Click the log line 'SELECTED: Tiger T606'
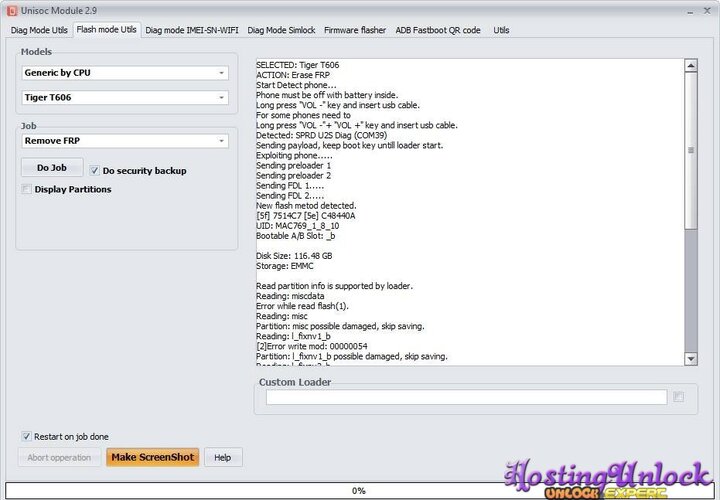The image size is (720, 500). pyautogui.click(x=298, y=65)
